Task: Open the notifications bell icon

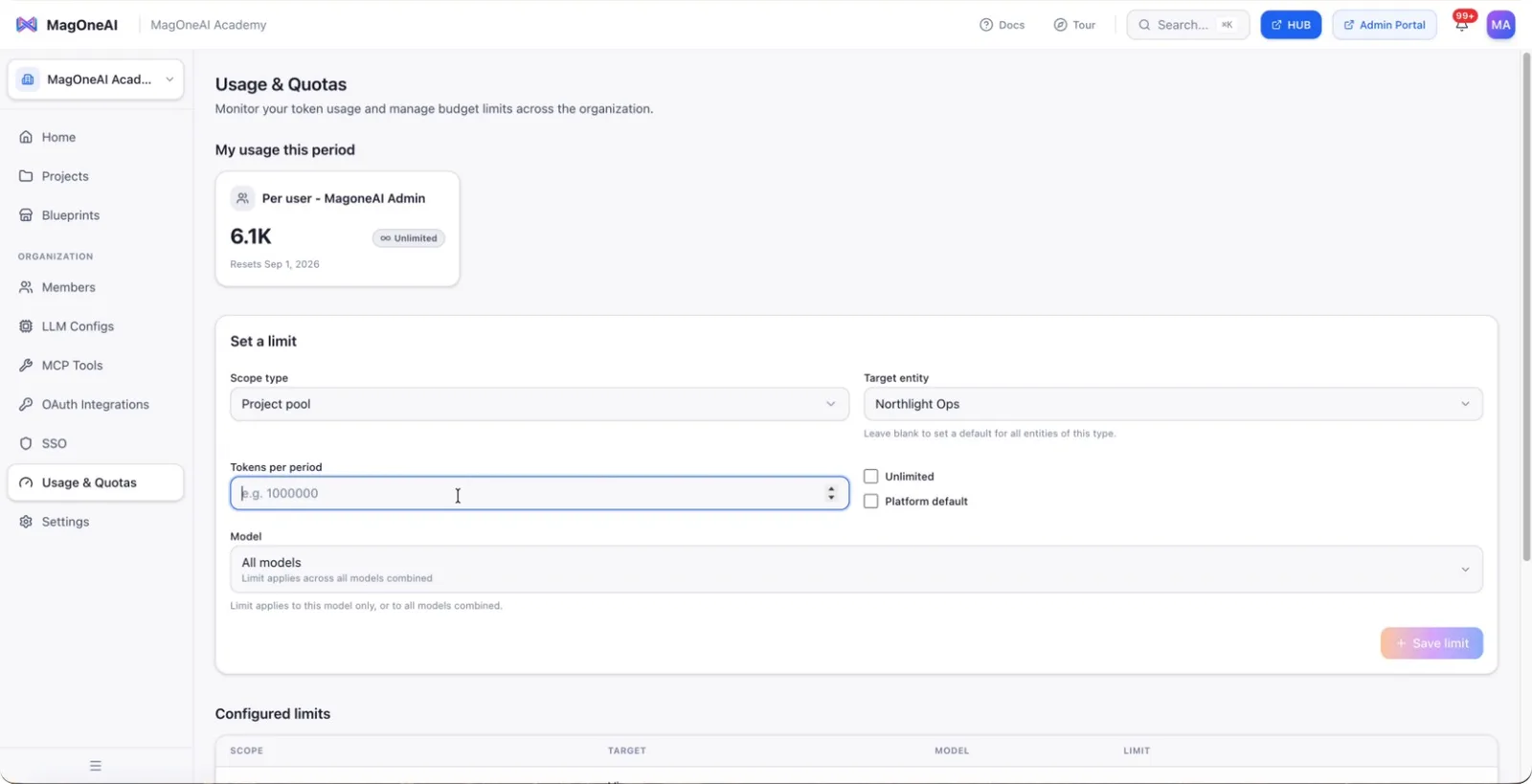Action: pos(1461,25)
